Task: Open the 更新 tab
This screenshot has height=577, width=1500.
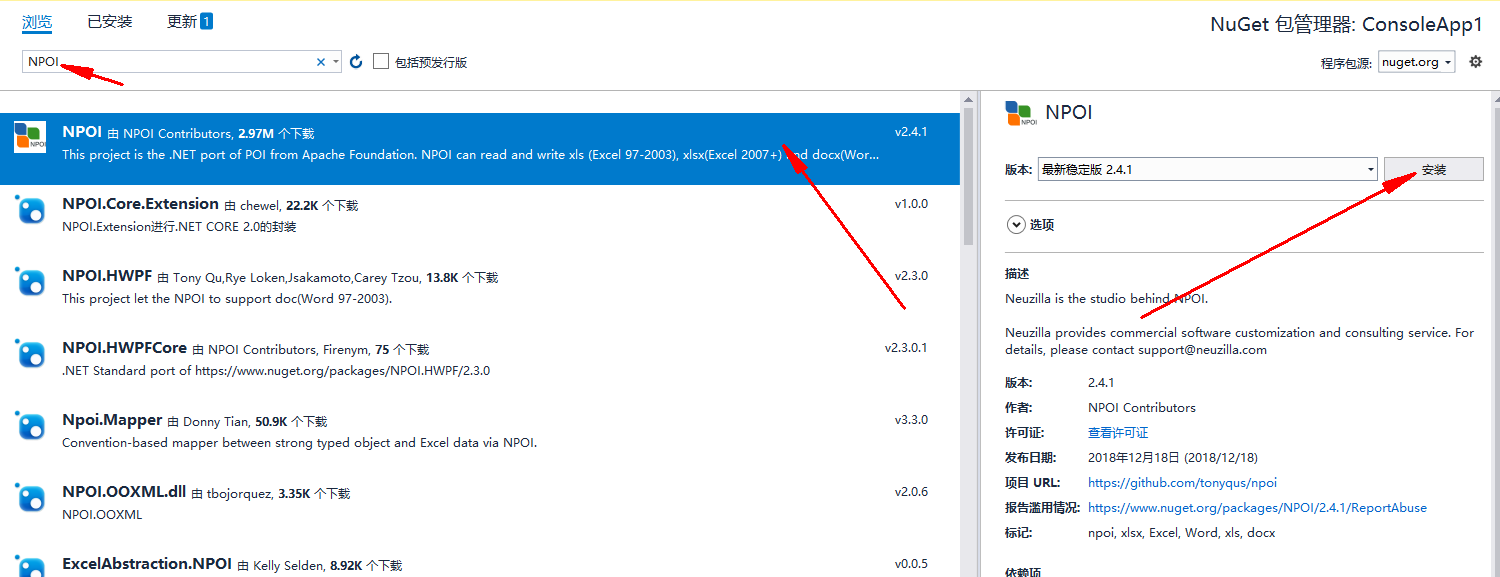Action: point(180,21)
